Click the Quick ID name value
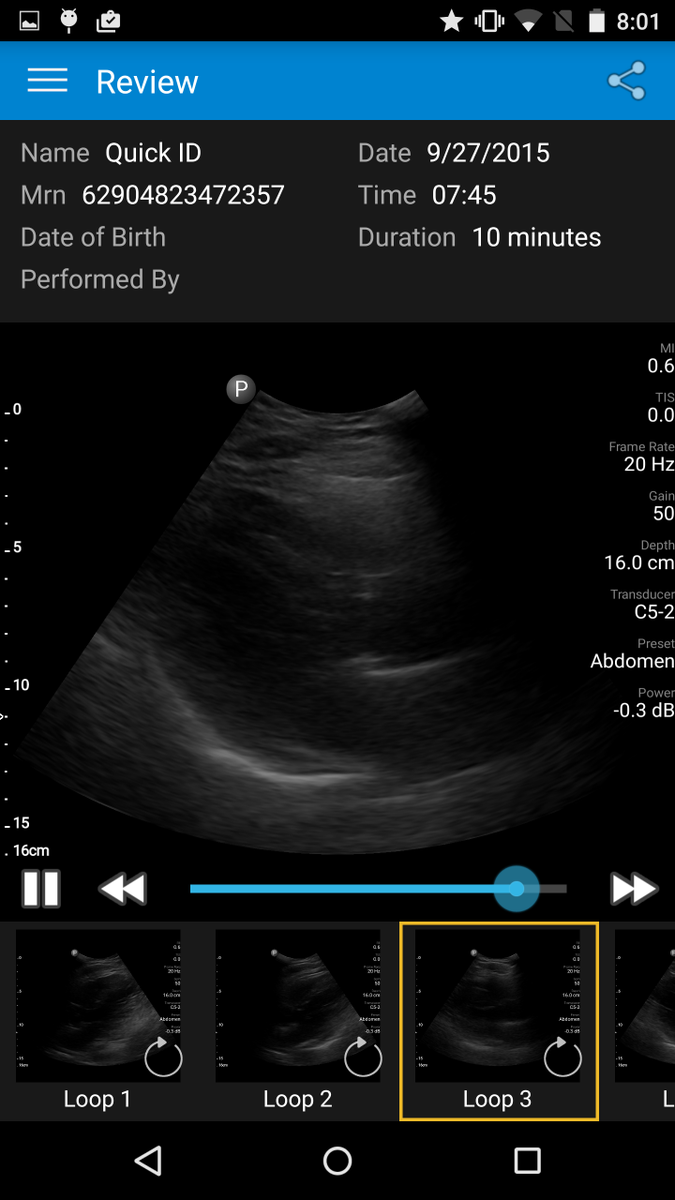The height and width of the screenshot is (1200, 675). [x=153, y=153]
